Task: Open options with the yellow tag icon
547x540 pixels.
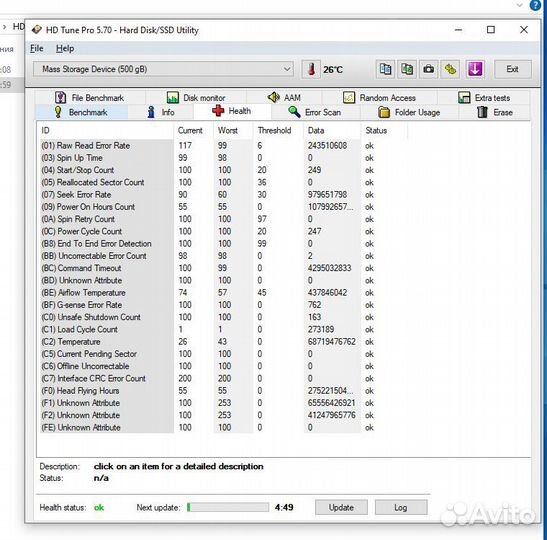Action: coord(450,69)
